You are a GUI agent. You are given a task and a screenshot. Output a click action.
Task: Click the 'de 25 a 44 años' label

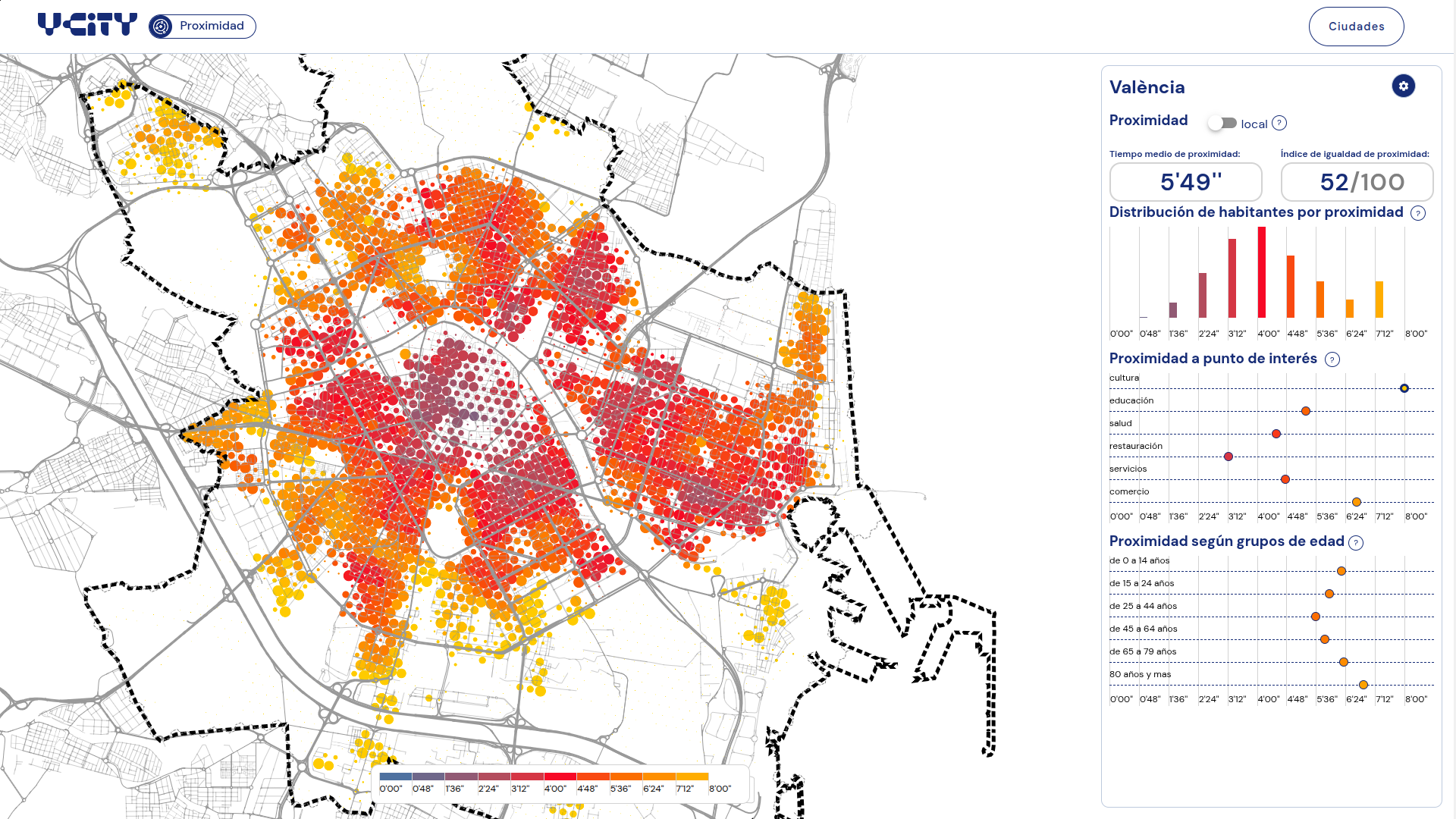point(1144,606)
